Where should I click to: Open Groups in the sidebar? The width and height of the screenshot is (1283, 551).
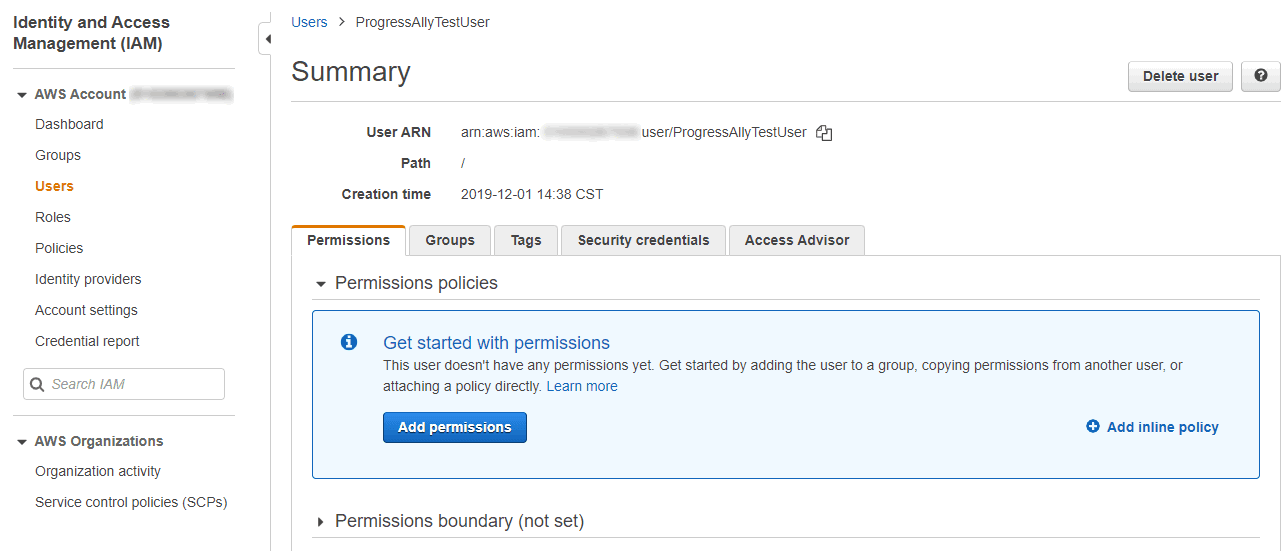[x=58, y=155]
